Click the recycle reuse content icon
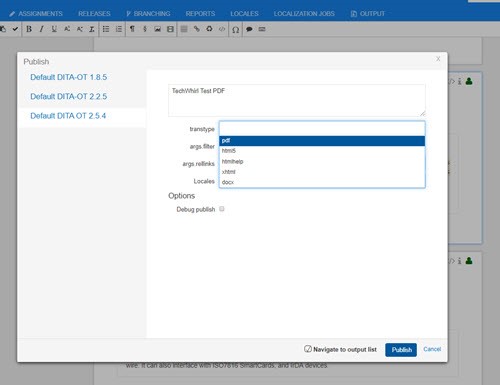The image size is (500, 385). point(209,29)
